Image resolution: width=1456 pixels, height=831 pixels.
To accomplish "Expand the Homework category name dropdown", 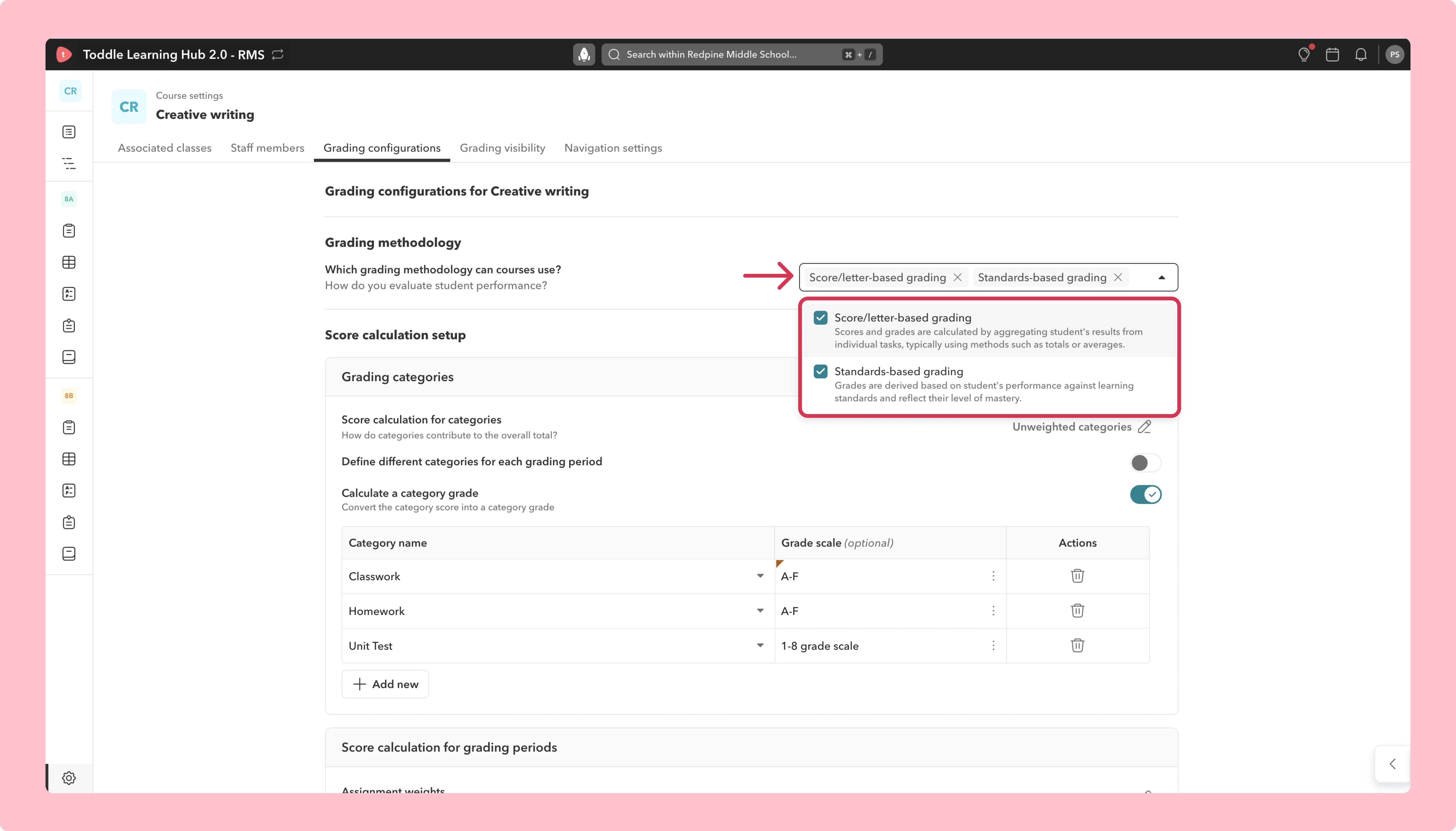I will [x=760, y=611].
